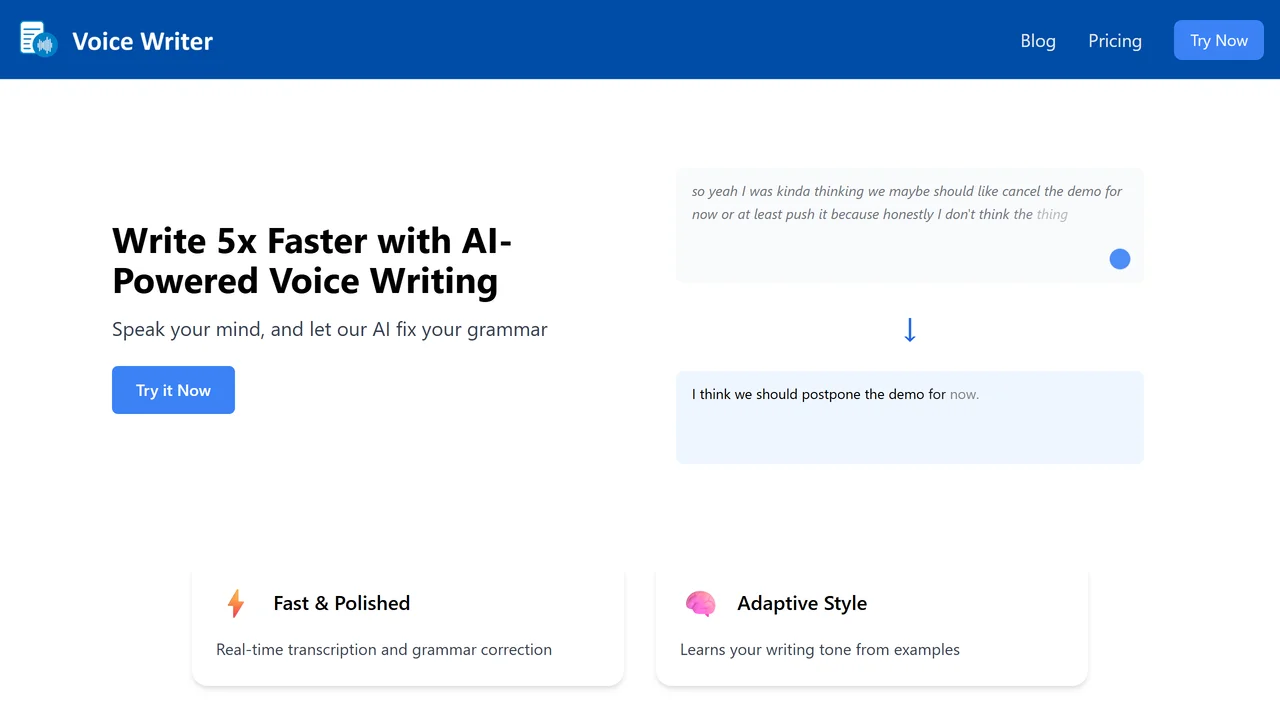Click the italic cancel the demo text

[x=1051, y=191]
